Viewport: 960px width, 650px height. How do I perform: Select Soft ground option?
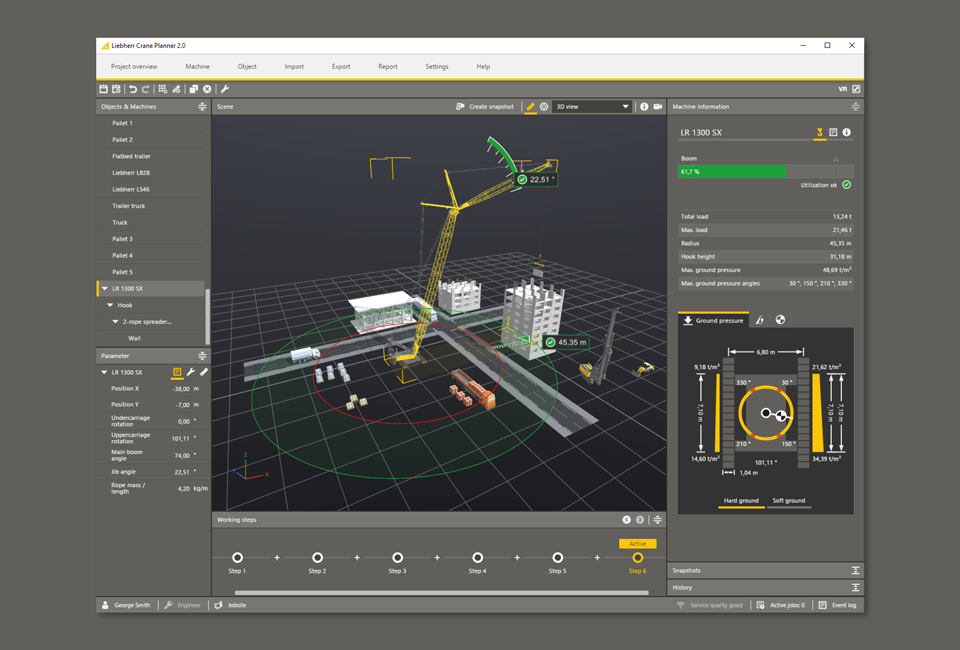(789, 501)
